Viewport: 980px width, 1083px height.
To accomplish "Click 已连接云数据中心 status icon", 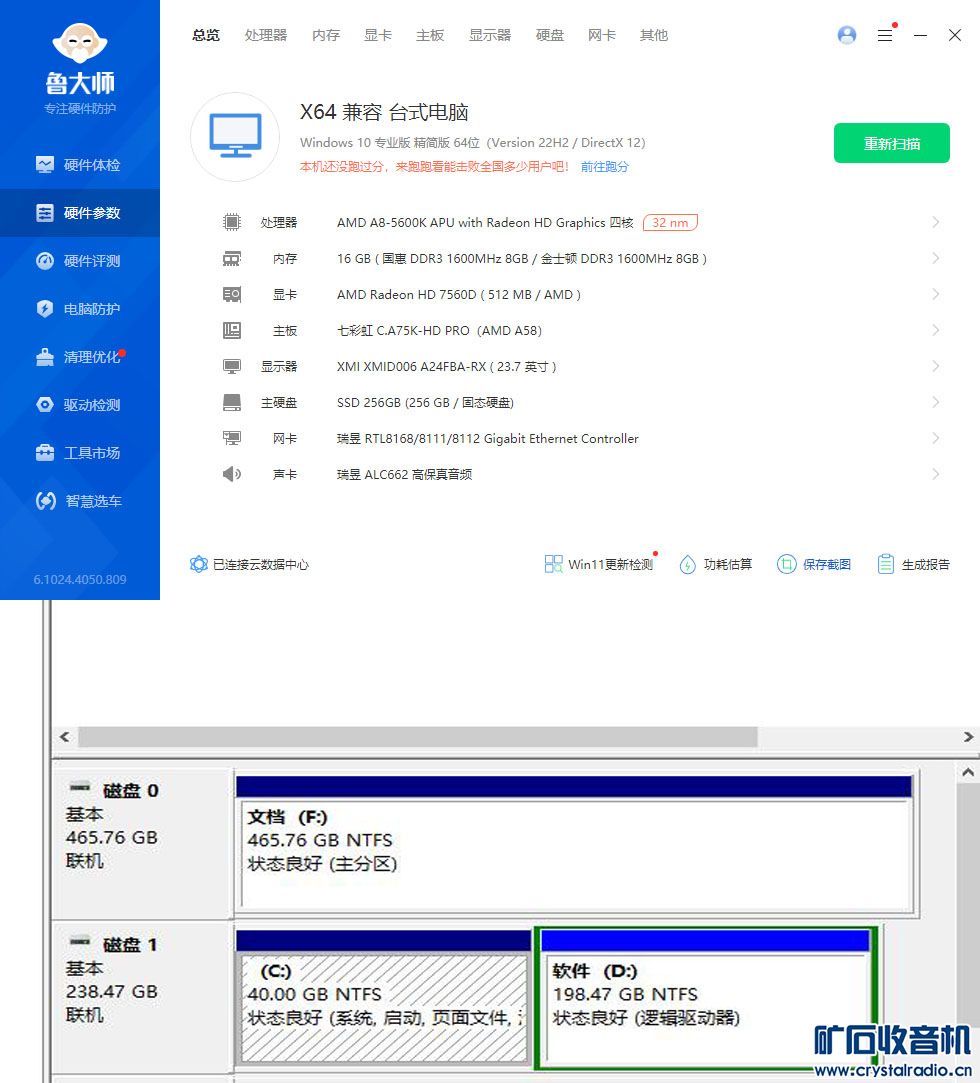I will click(x=199, y=564).
